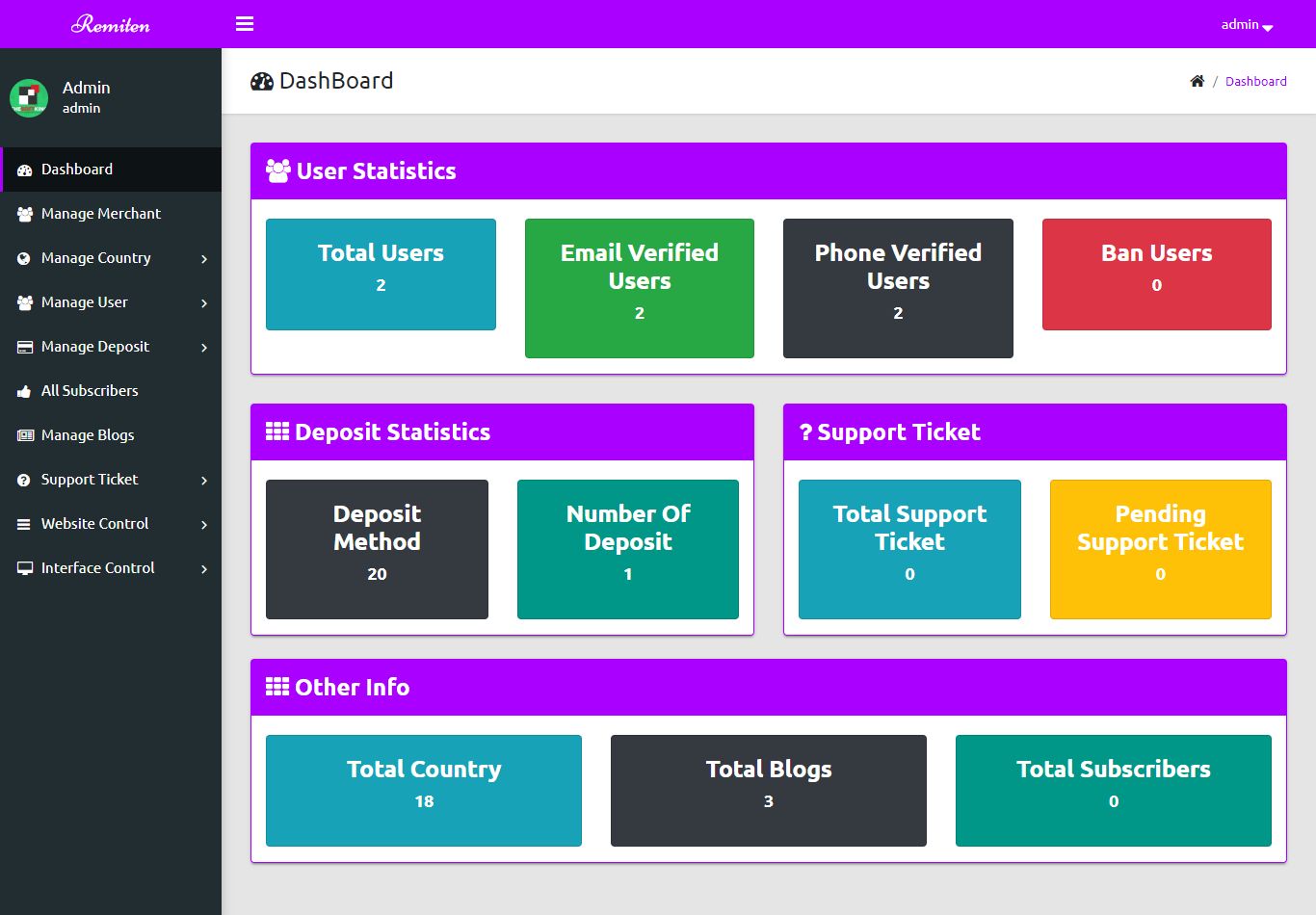Click the home icon in breadcrumb

coord(1198,81)
